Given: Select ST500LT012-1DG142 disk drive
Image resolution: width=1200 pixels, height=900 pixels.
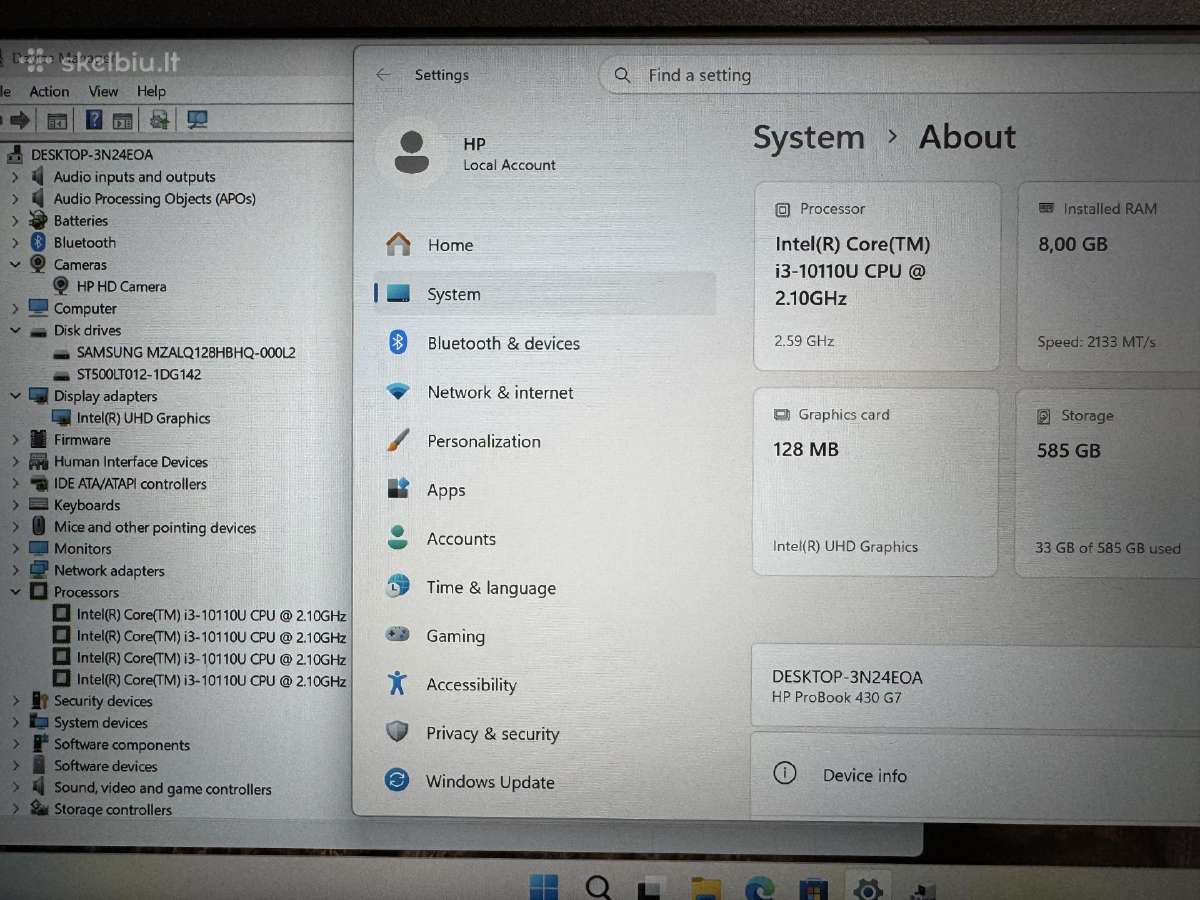Looking at the screenshot, I should coord(139,374).
